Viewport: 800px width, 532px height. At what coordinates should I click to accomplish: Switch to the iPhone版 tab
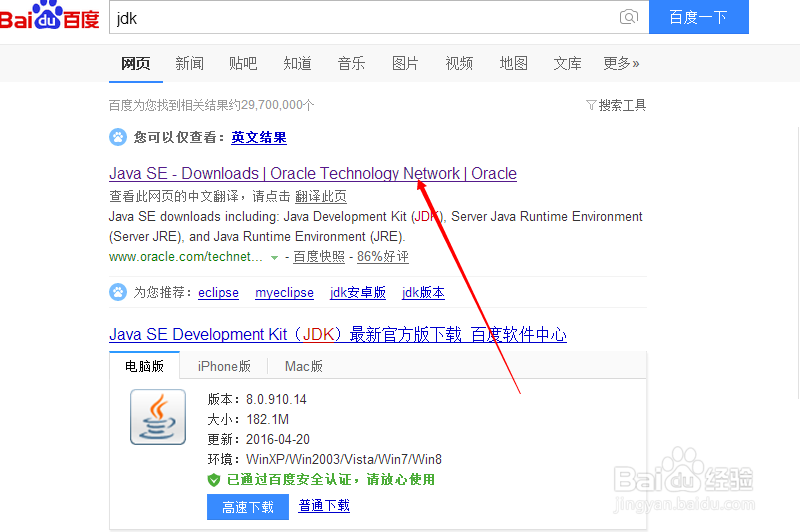(x=224, y=366)
